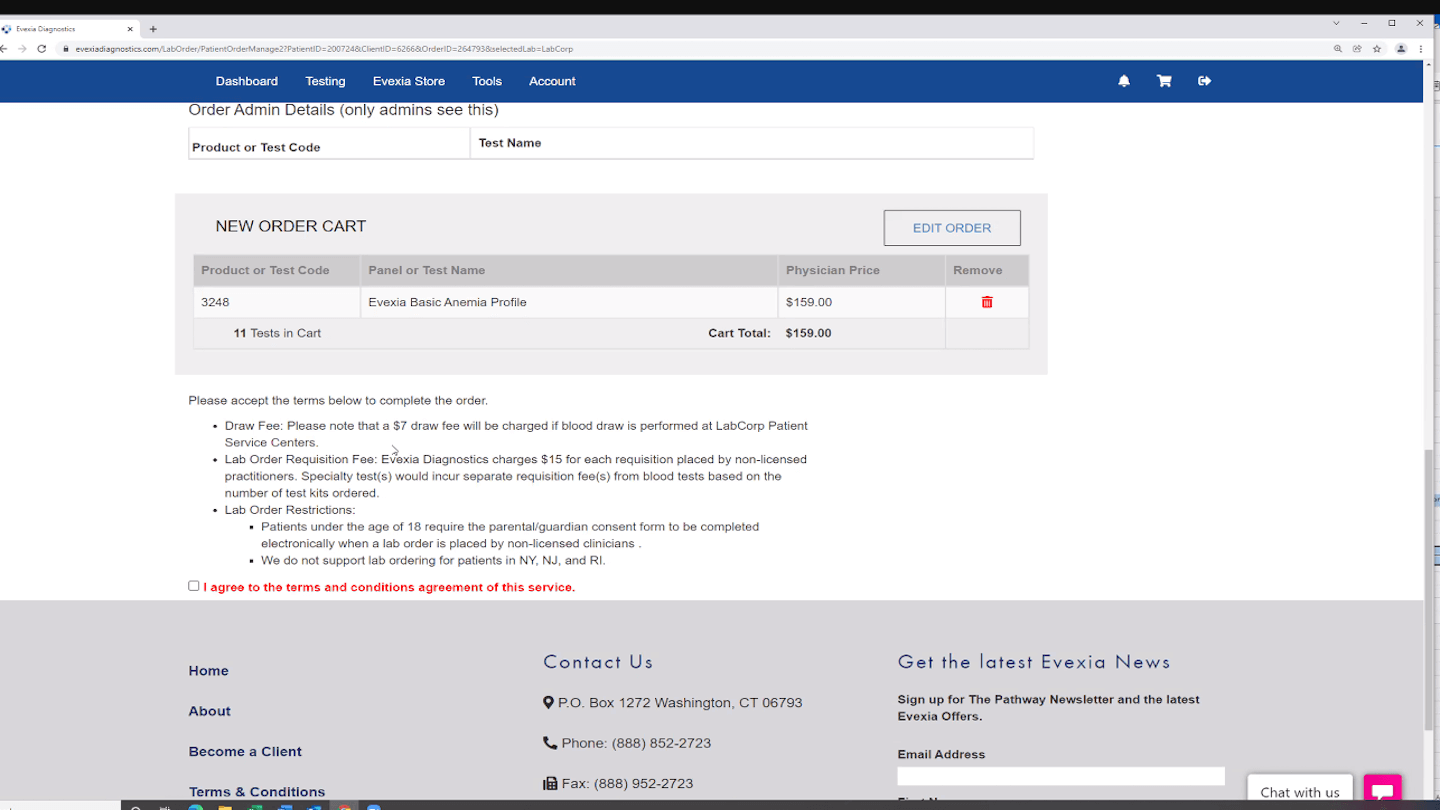Click the page vertical scrollbar thumb
This screenshot has height=810, width=1440.
pyautogui.click(x=1428, y=590)
